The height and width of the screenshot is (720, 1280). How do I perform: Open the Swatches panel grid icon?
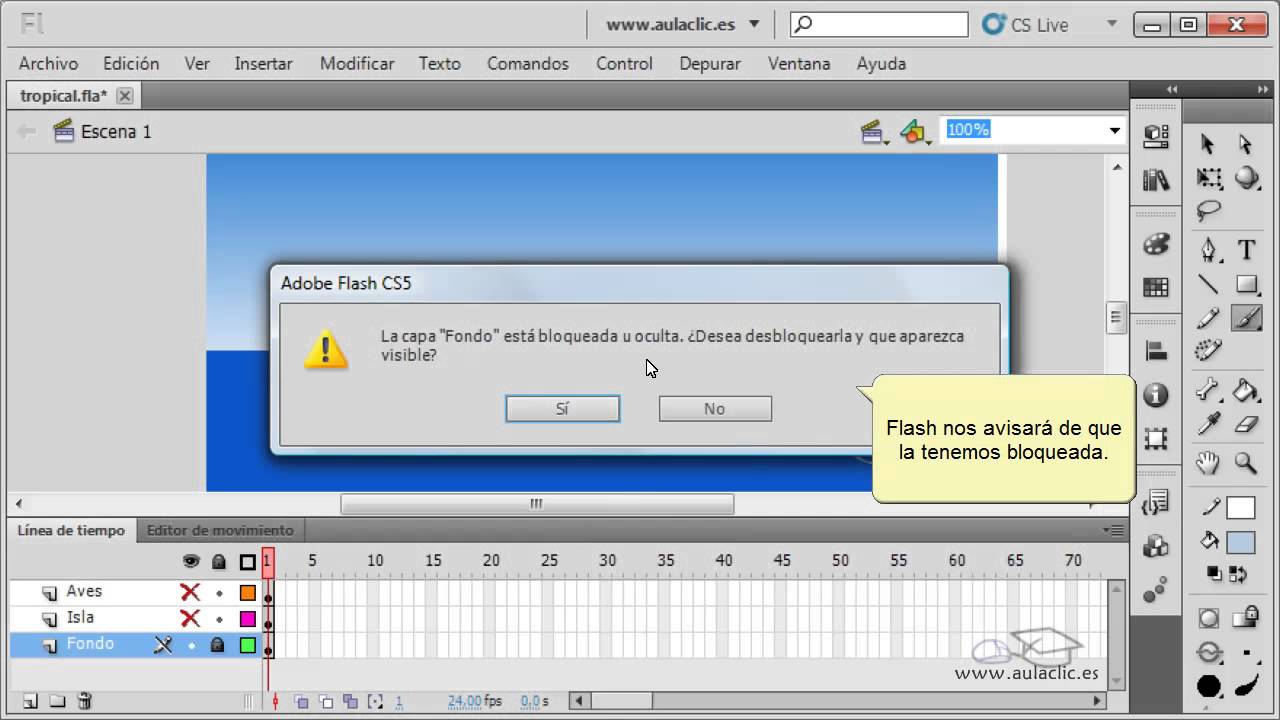[x=1156, y=288]
